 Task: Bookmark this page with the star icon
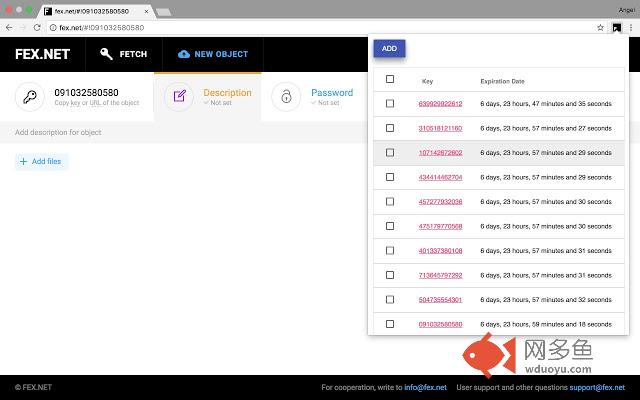click(x=600, y=28)
